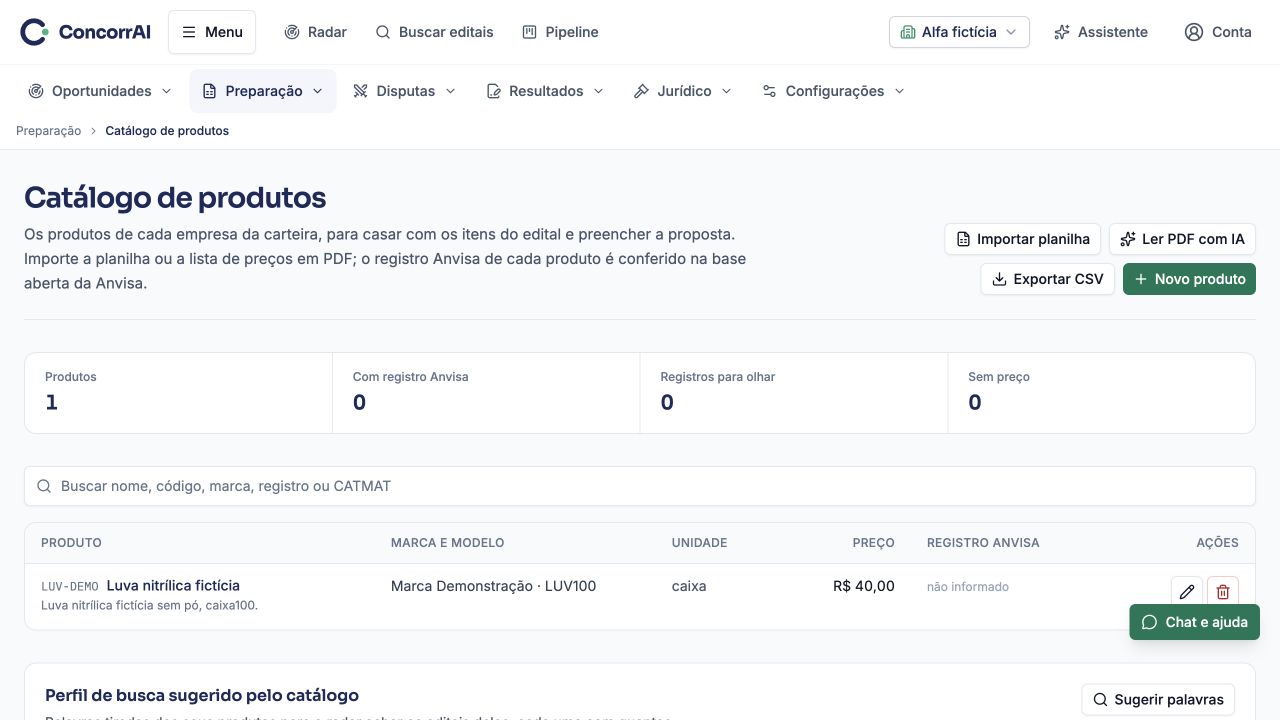Image resolution: width=1280 pixels, height=720 pixels.
Task: Go to Radar in the top bar
Action: [x=315, y=32]
